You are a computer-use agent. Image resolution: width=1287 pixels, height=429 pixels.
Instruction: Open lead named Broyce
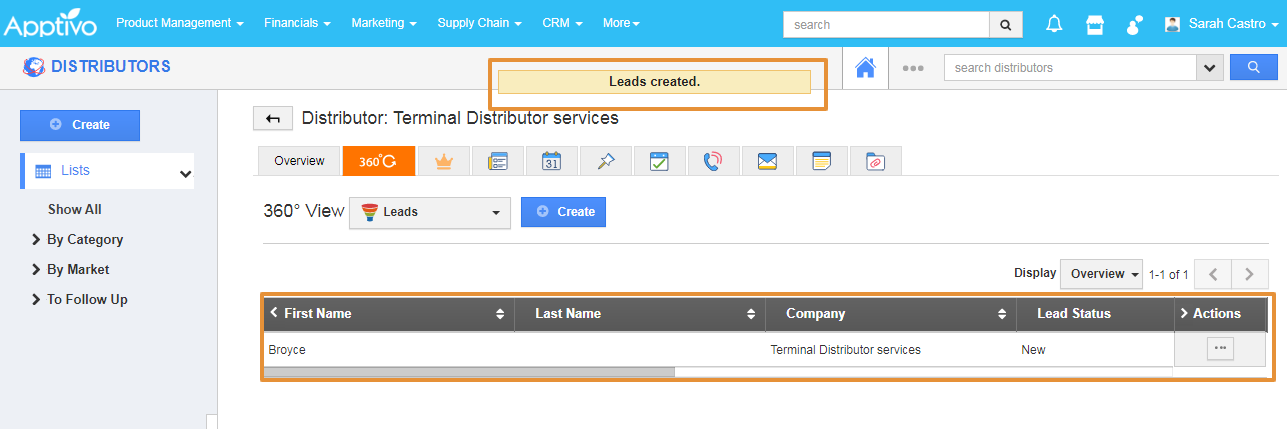[287, 350]
